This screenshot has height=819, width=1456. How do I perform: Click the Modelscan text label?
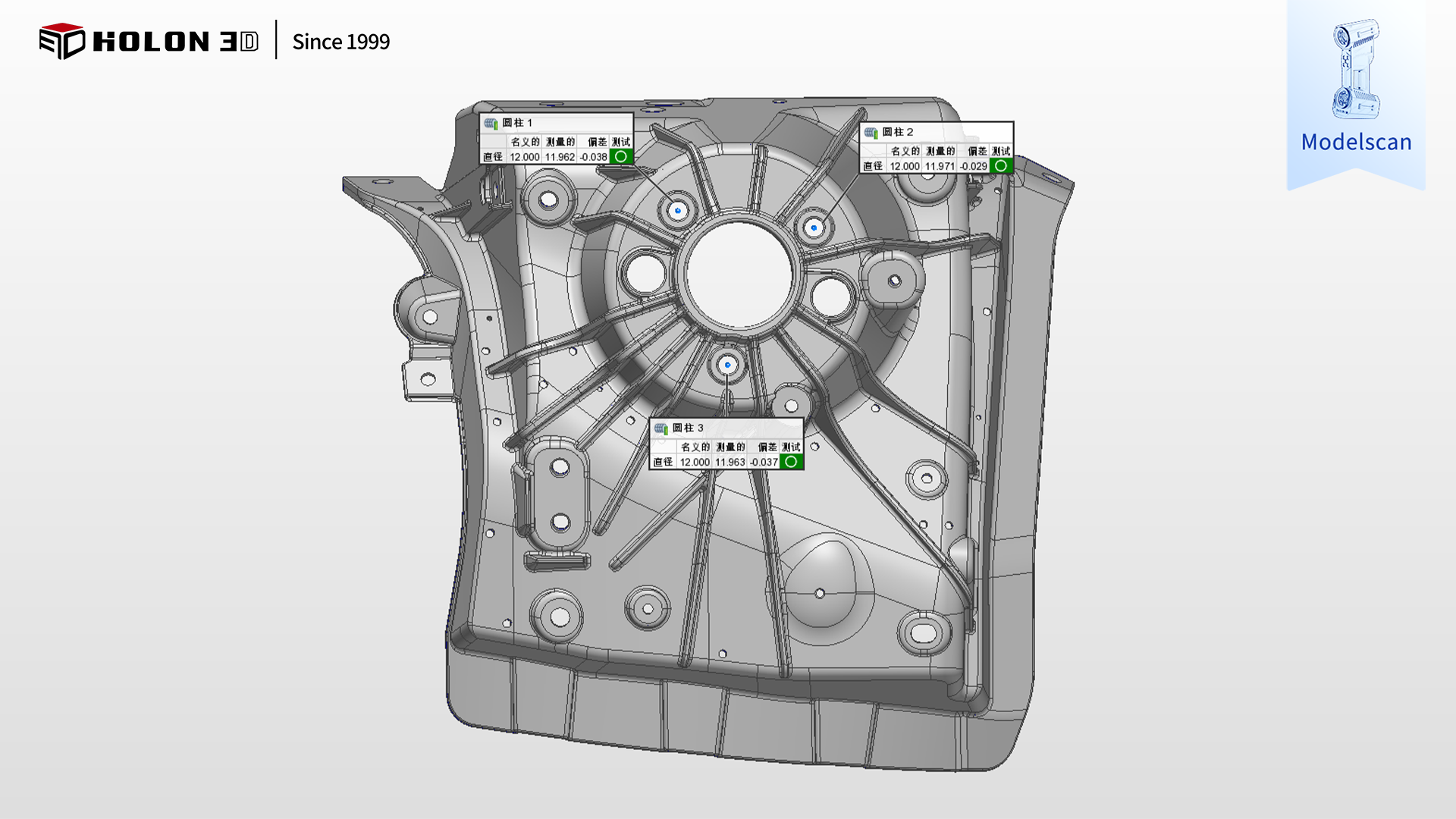1356,142
